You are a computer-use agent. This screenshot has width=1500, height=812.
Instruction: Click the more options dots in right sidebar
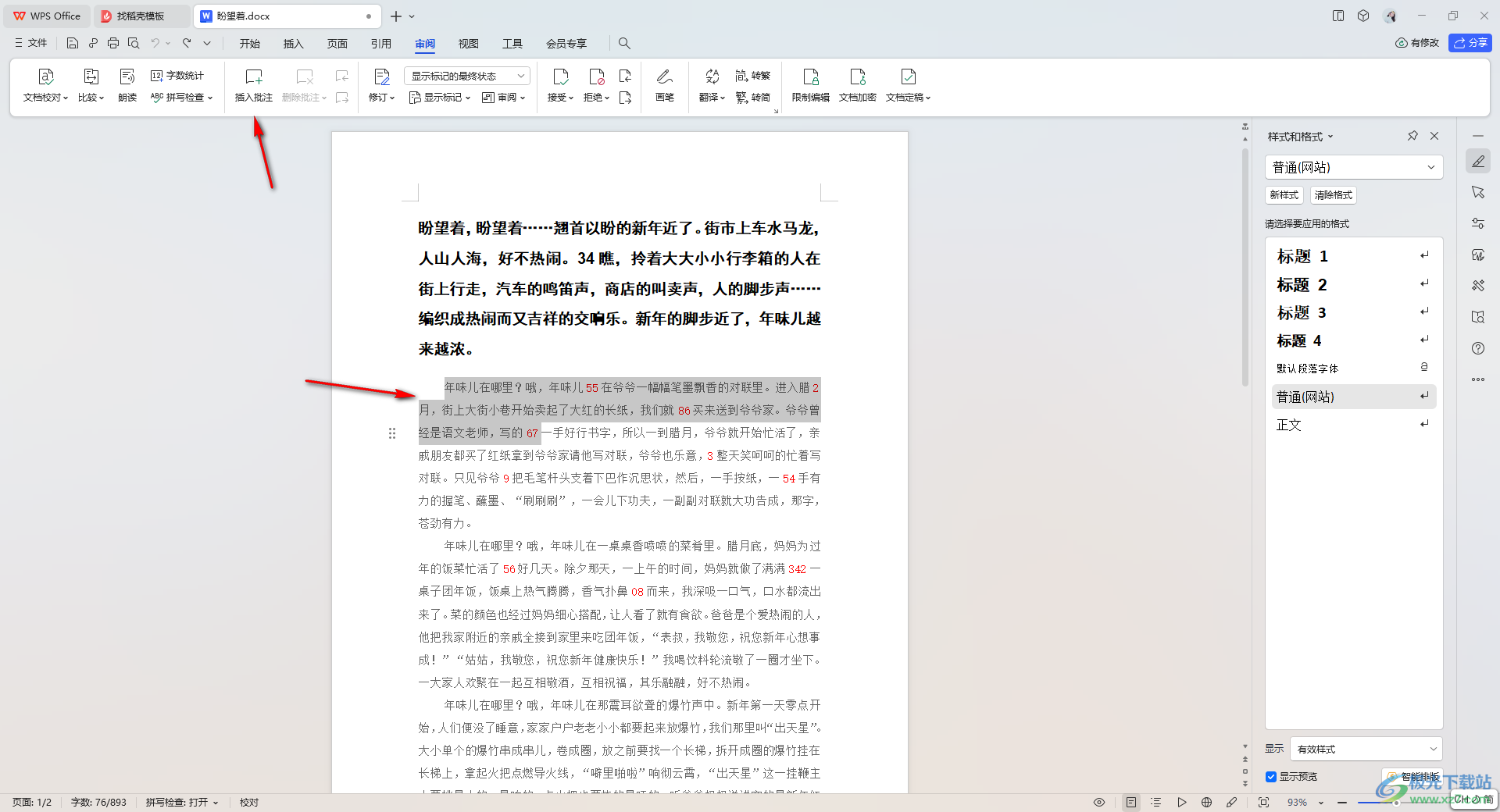(x=1478, y=379)
